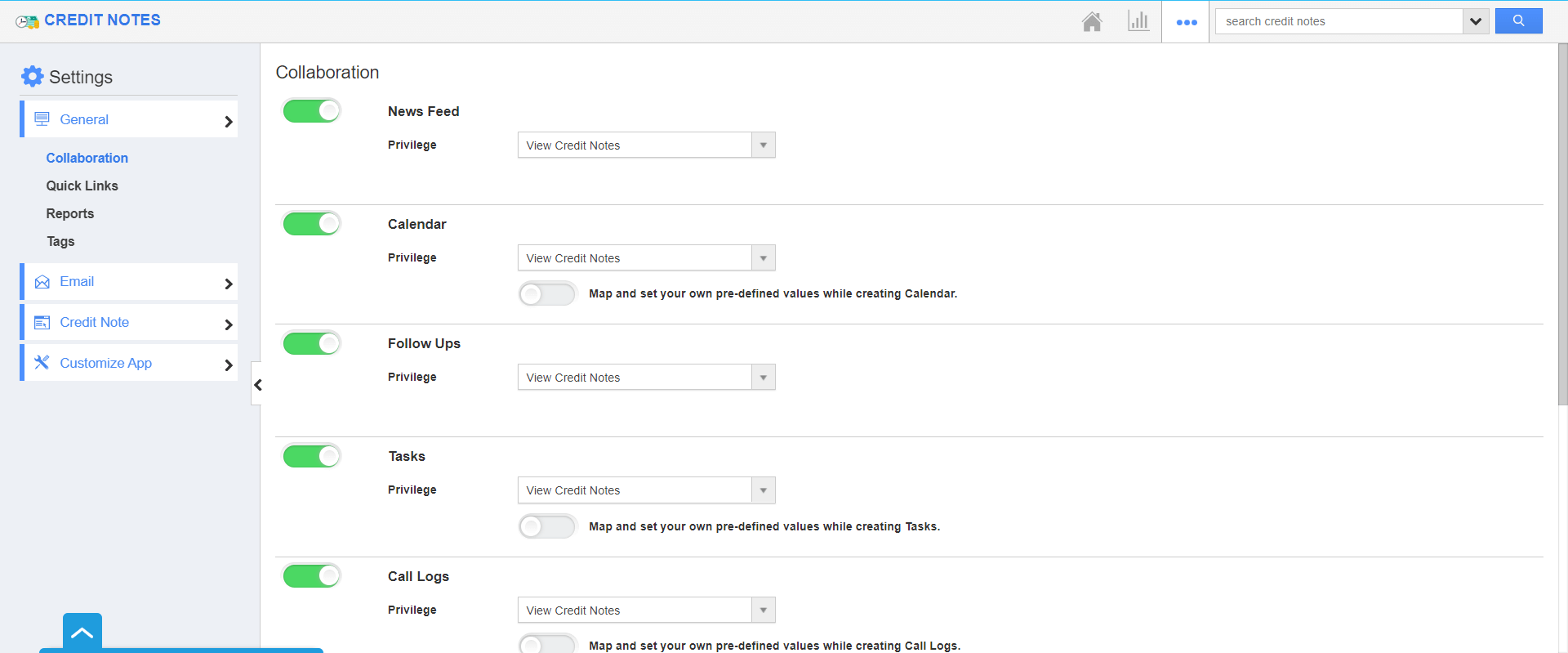This screenshot has height=653, width=1568.
Task: Open the Quick Links settings page
Action: pyautogui.click(x=82, y=186)
